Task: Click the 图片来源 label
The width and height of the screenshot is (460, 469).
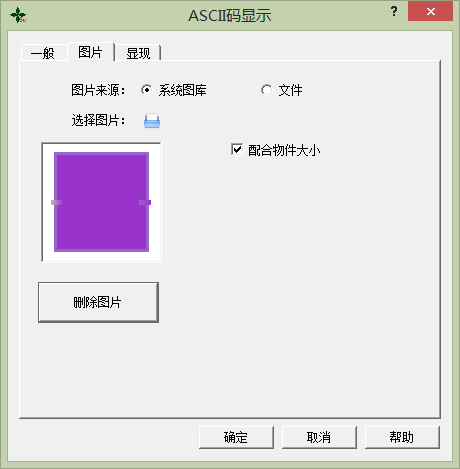Action: (98, 90)
